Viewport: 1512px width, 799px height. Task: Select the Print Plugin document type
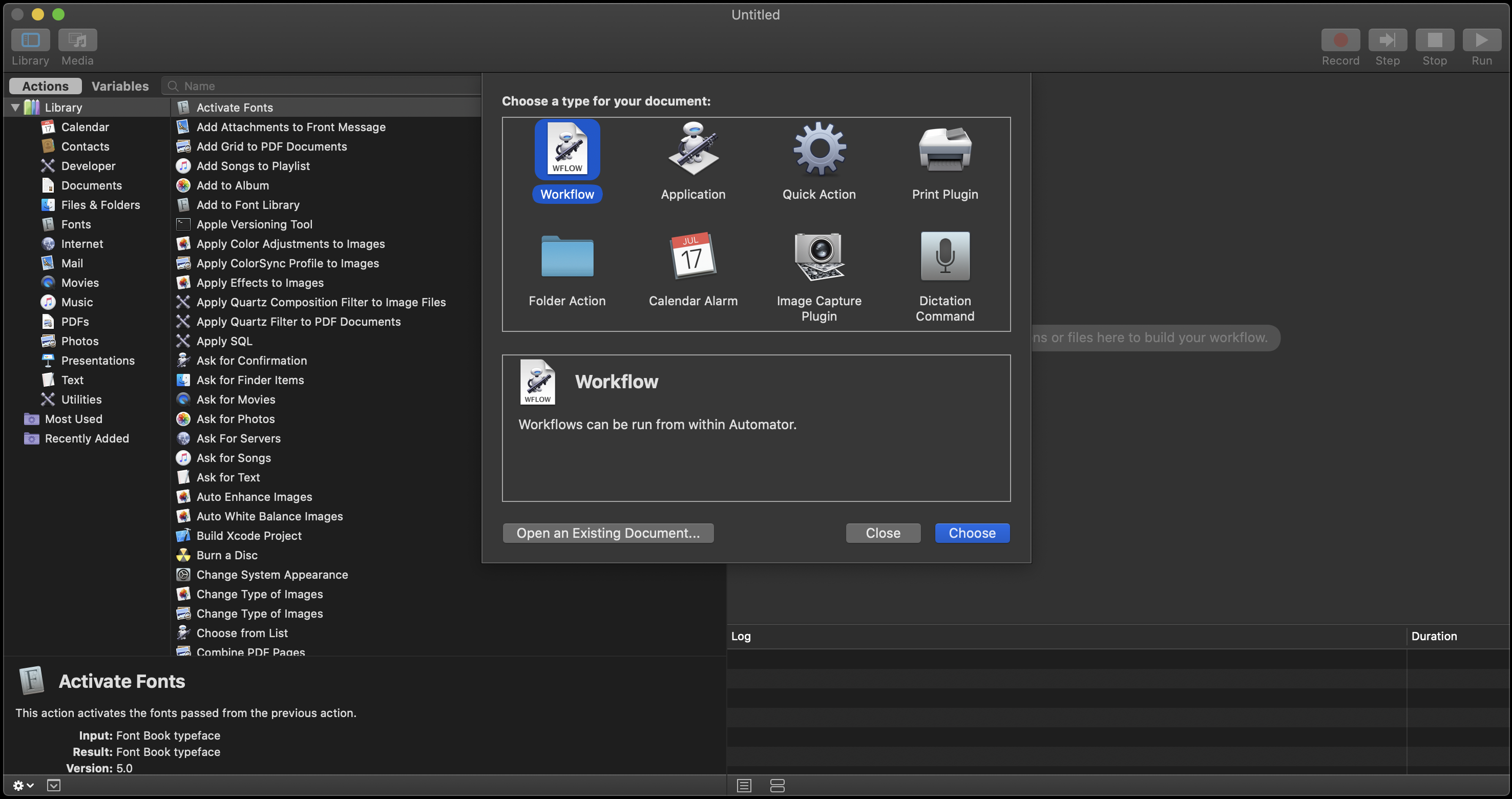(944, 150)
